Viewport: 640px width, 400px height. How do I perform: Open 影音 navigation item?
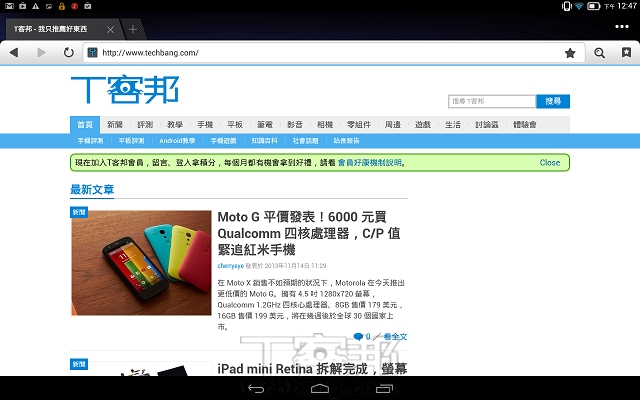[295, 124]
